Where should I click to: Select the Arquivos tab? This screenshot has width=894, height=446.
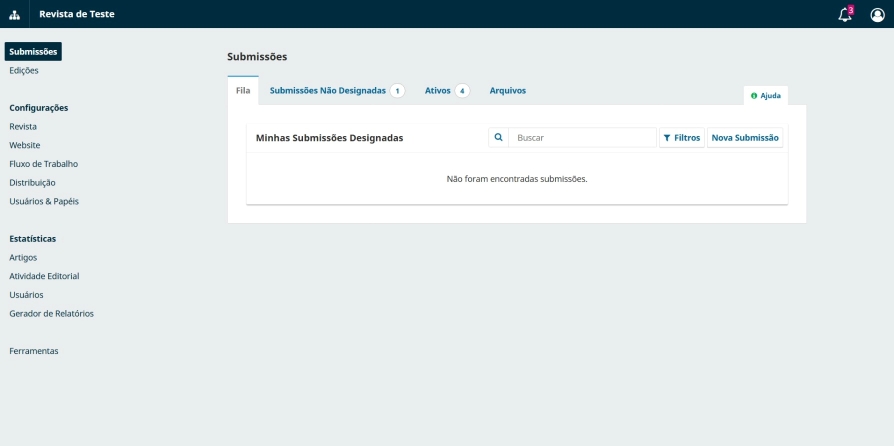click(x=507, y=90)
